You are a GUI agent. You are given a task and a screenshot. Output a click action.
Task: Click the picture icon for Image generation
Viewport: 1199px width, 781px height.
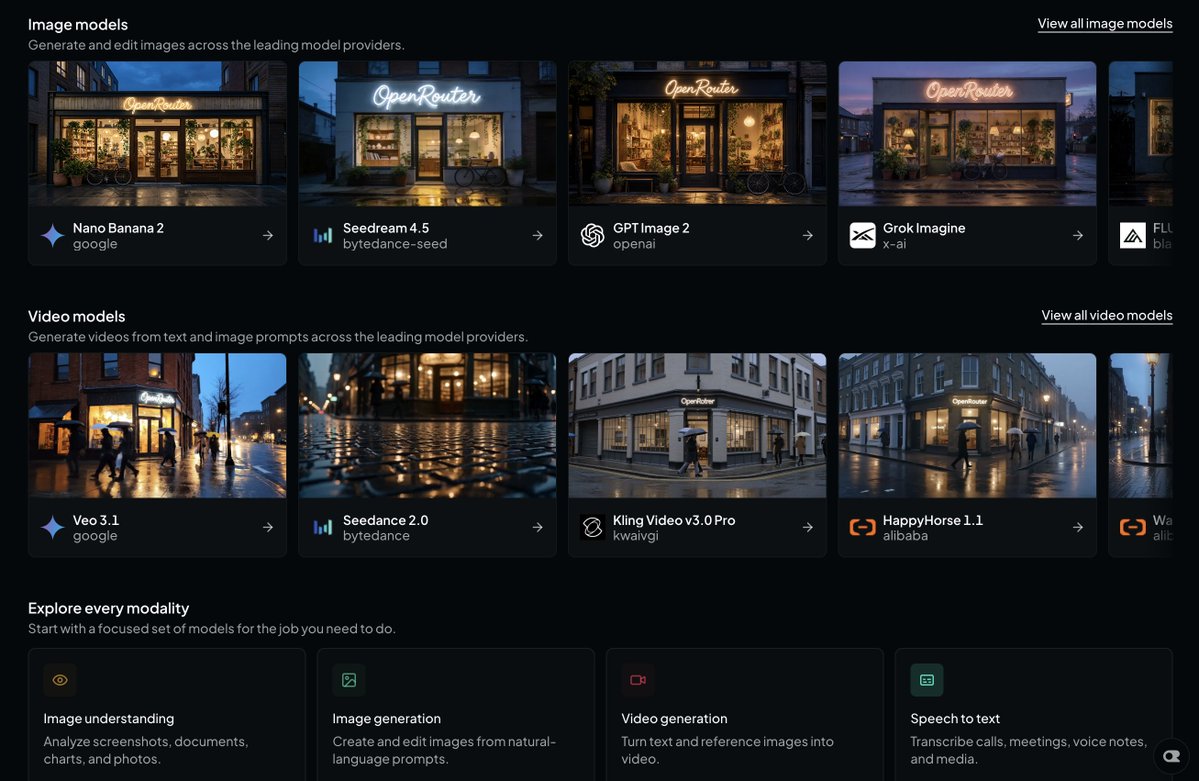pyautogui.click(x=349, y=680)
